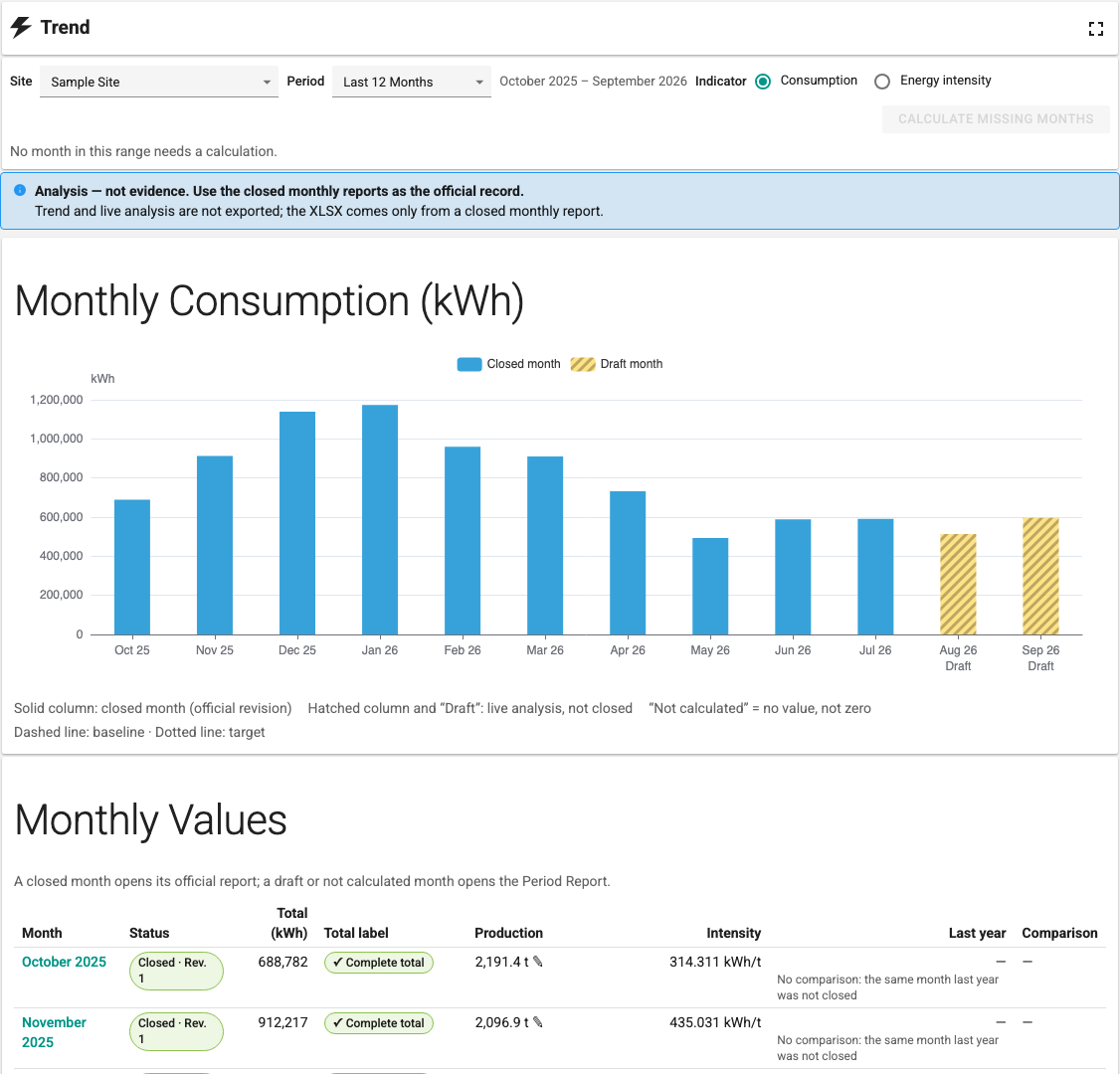Viewport: 1120px width, 1074px height.
Task: Click the Jul 26 bar in chart
Action: point(875,576)
